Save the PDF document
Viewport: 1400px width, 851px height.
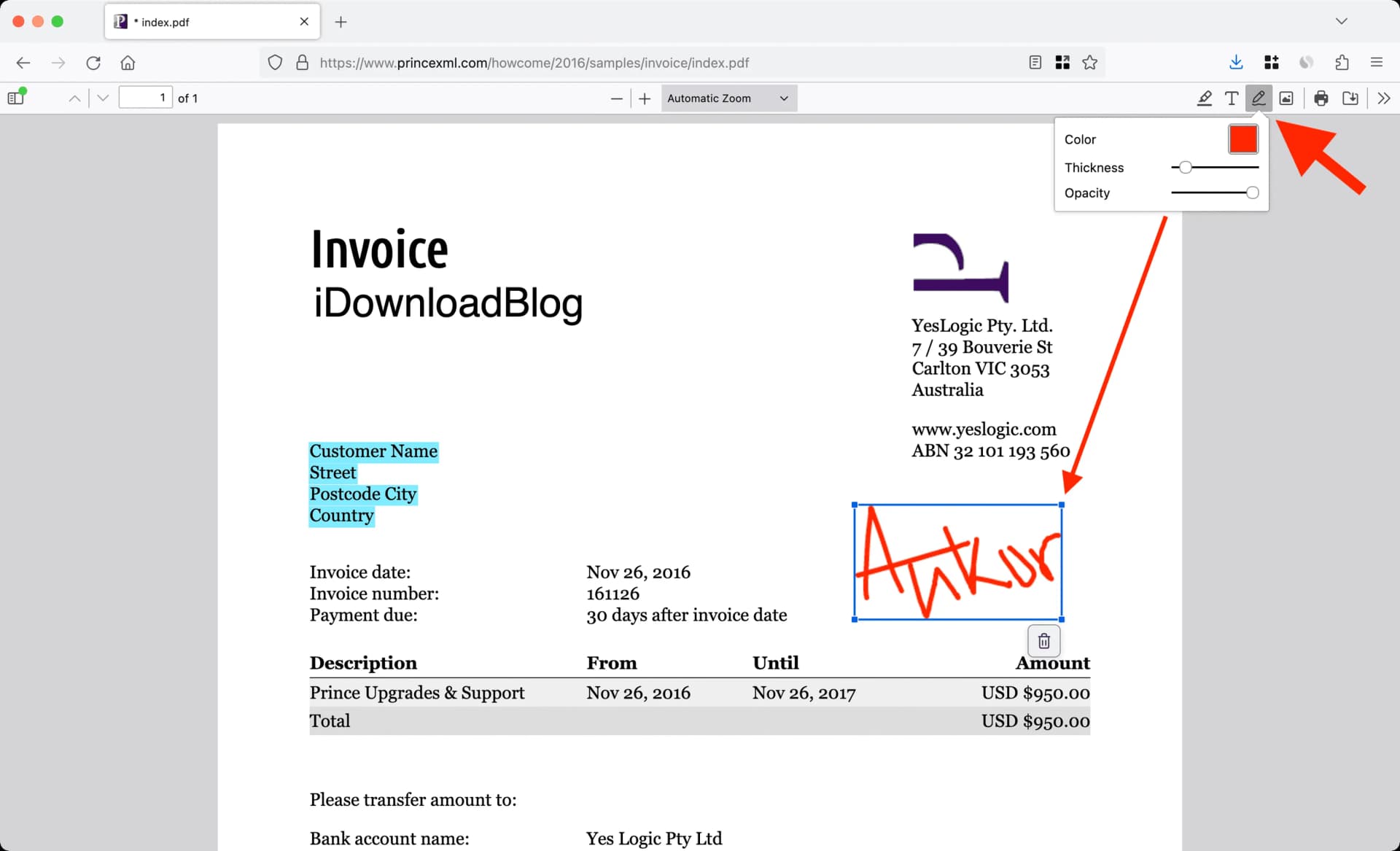1350,98
